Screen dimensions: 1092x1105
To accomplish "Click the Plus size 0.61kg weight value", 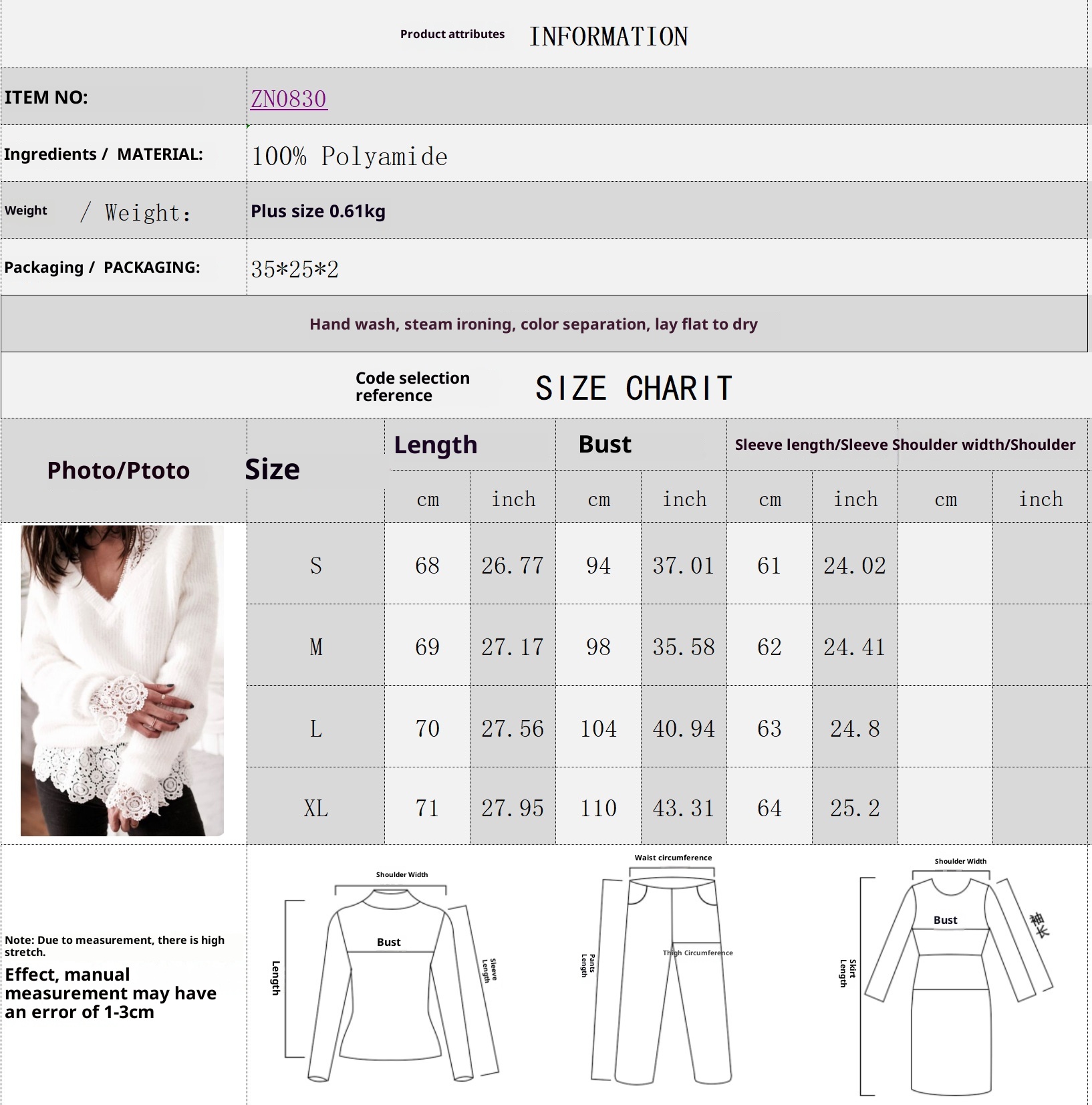I will tap(318, 211).
